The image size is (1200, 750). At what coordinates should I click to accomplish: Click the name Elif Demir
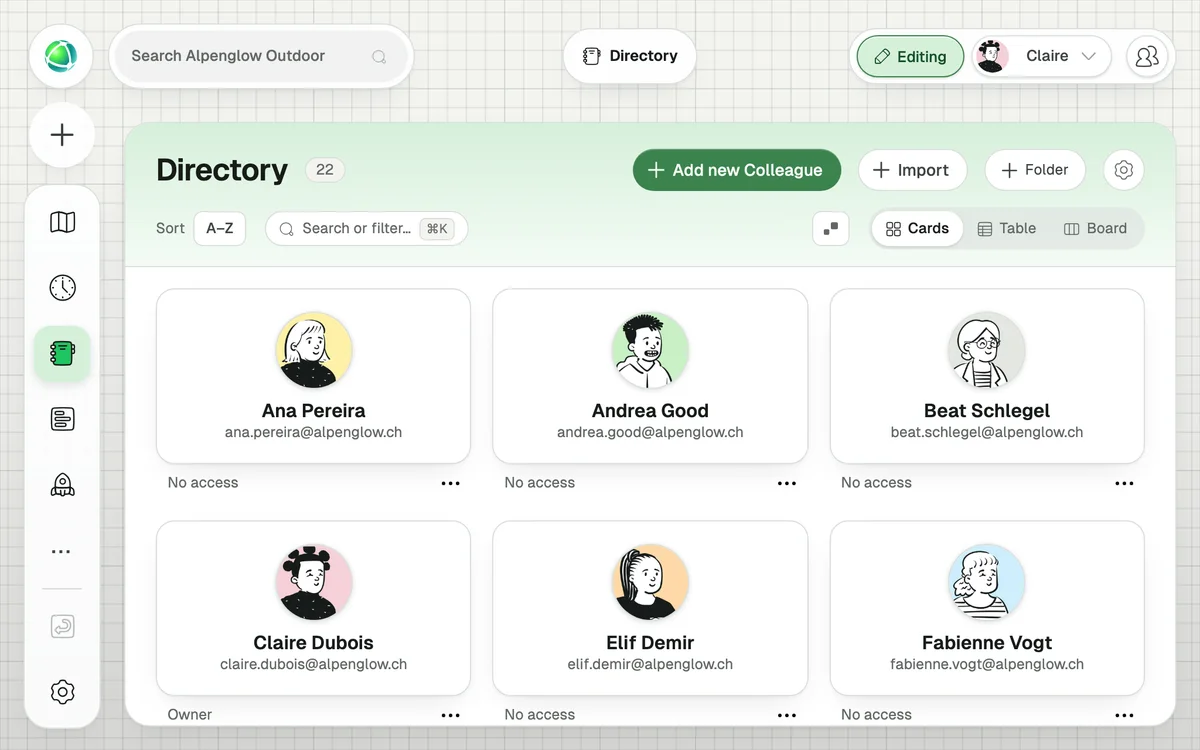tap(650, 642)
